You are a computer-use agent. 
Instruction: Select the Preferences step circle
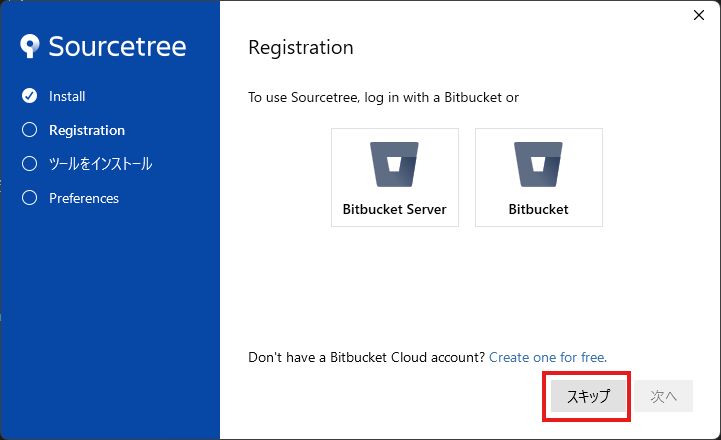(29, 198)
